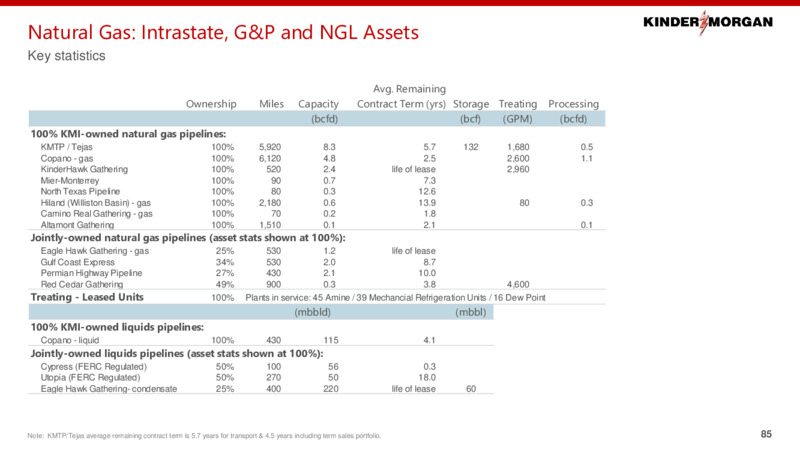Viewport: 800px width, 450px height.
Task: Click the 'Ownership' column header
Action: pos(211,104)
